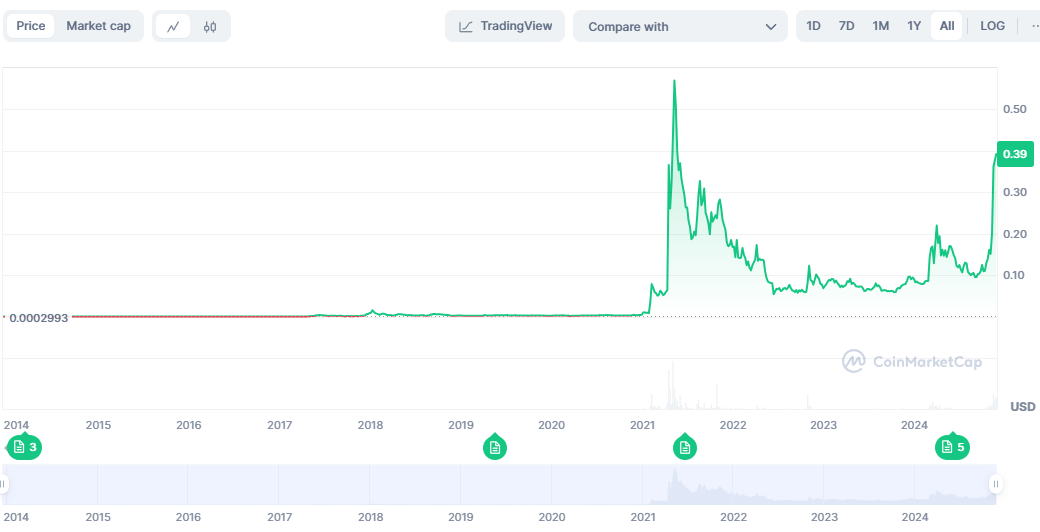Select the 7D time range
The height and width of the screenshot is (532, 1040).
click(x=846, y=26)
